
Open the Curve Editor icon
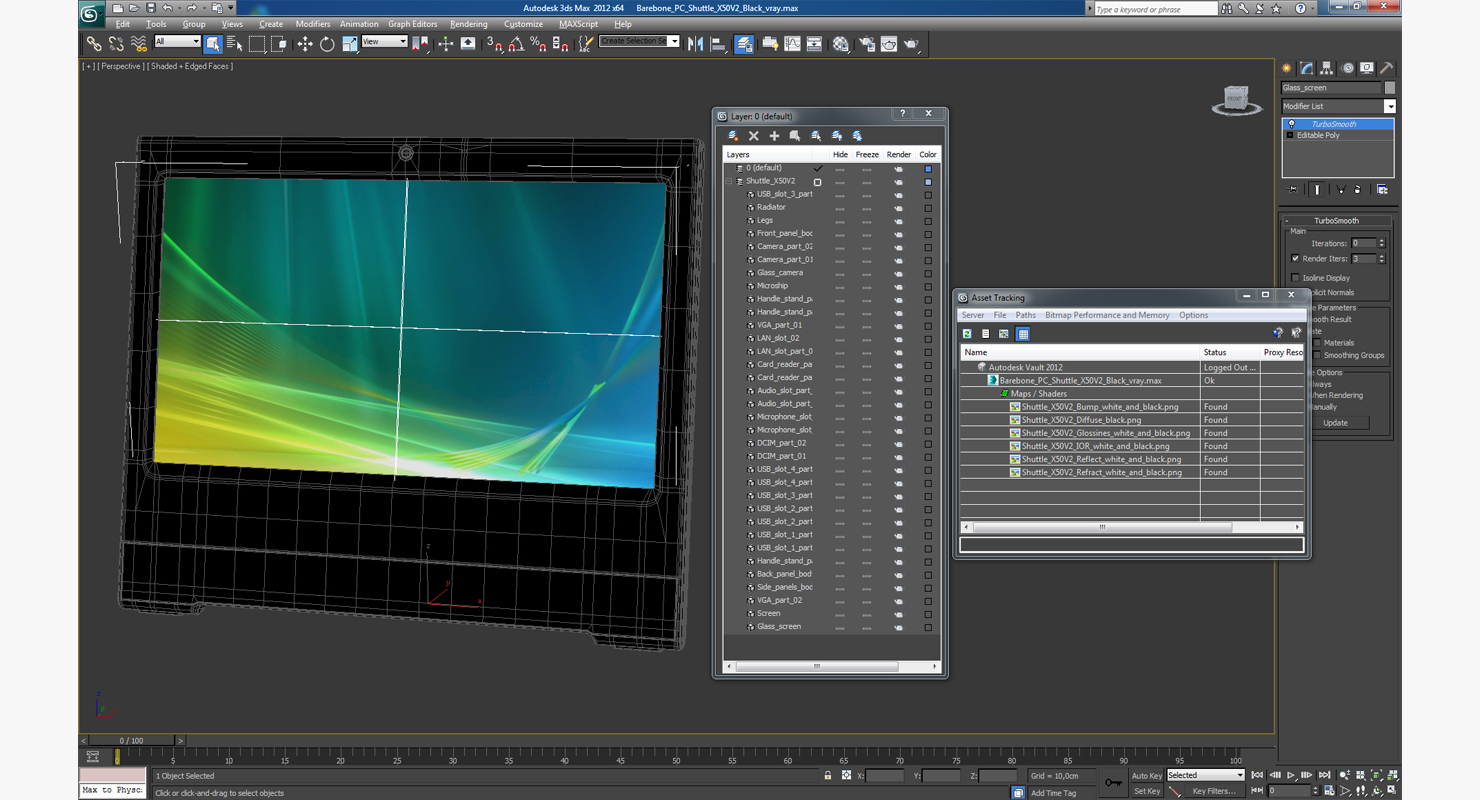tap(792, 44)
